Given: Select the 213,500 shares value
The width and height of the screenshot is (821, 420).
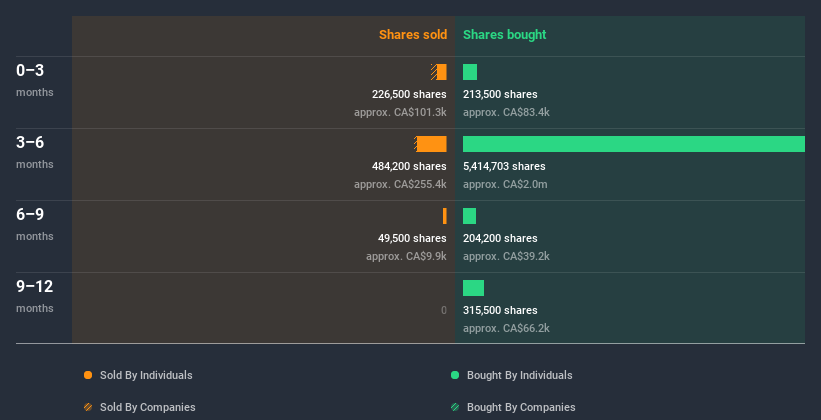Looking at the screenshot, I should pyautogui.click(x=500, y=94).
